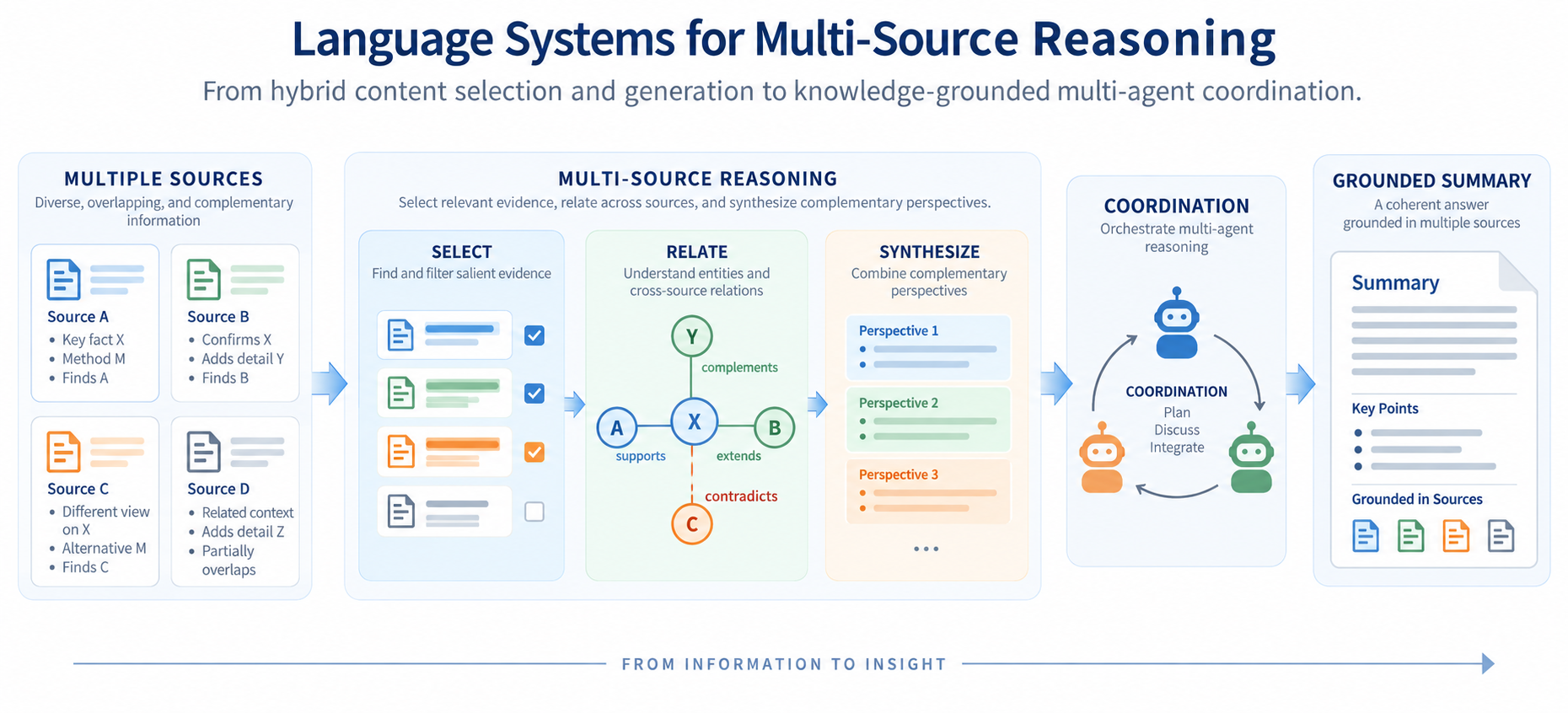Toggle the checked orange checkbox in SELECT
This screenshot has height=713, width=1568.
(534, 453)
